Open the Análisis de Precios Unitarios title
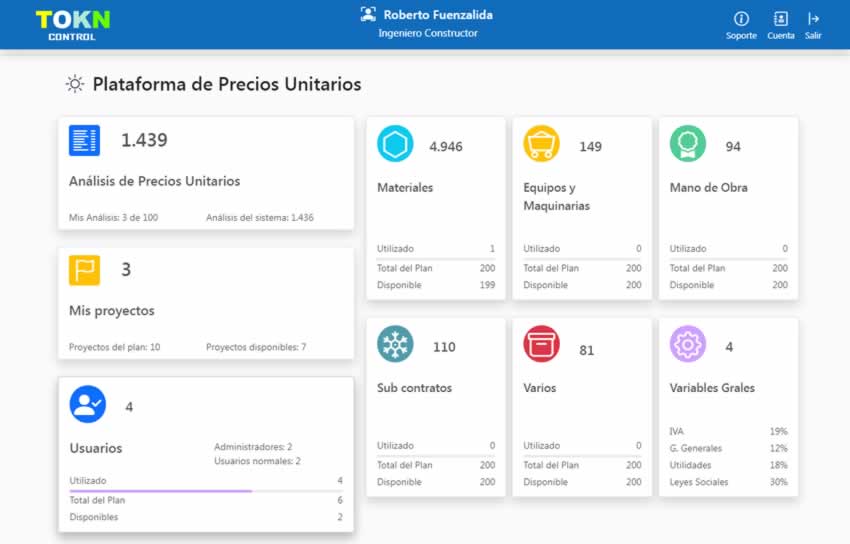 click(x=154, y=182)
